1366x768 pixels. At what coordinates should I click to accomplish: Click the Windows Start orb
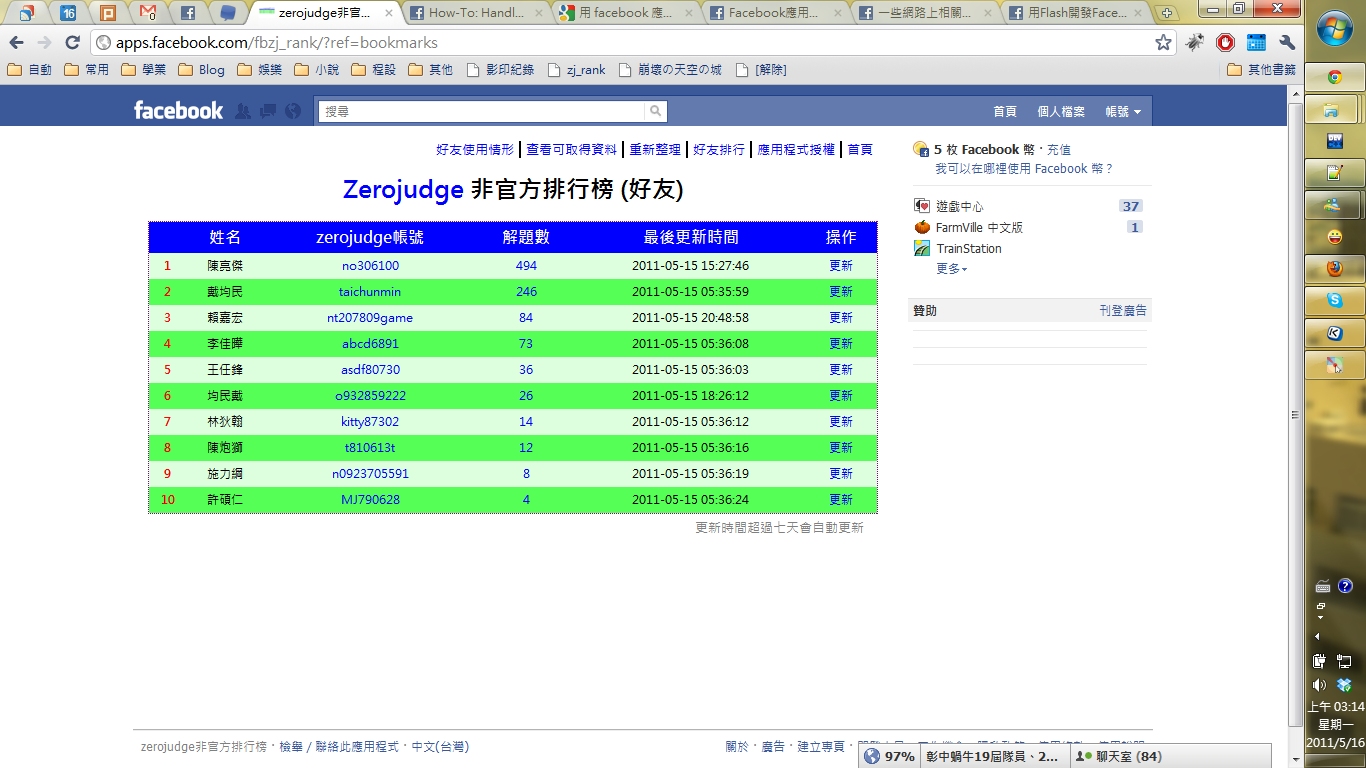coord(1335,28)
